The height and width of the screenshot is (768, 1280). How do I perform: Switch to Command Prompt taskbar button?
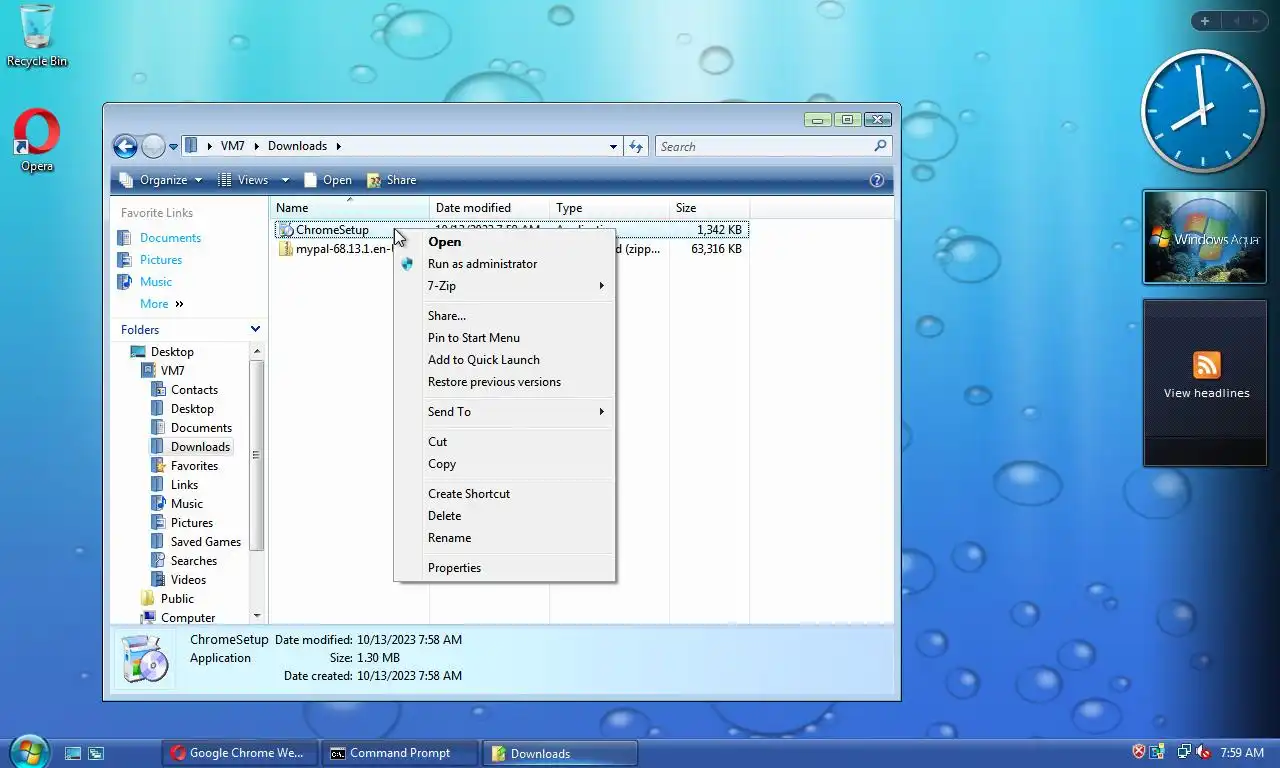click(x=400, y=753)
